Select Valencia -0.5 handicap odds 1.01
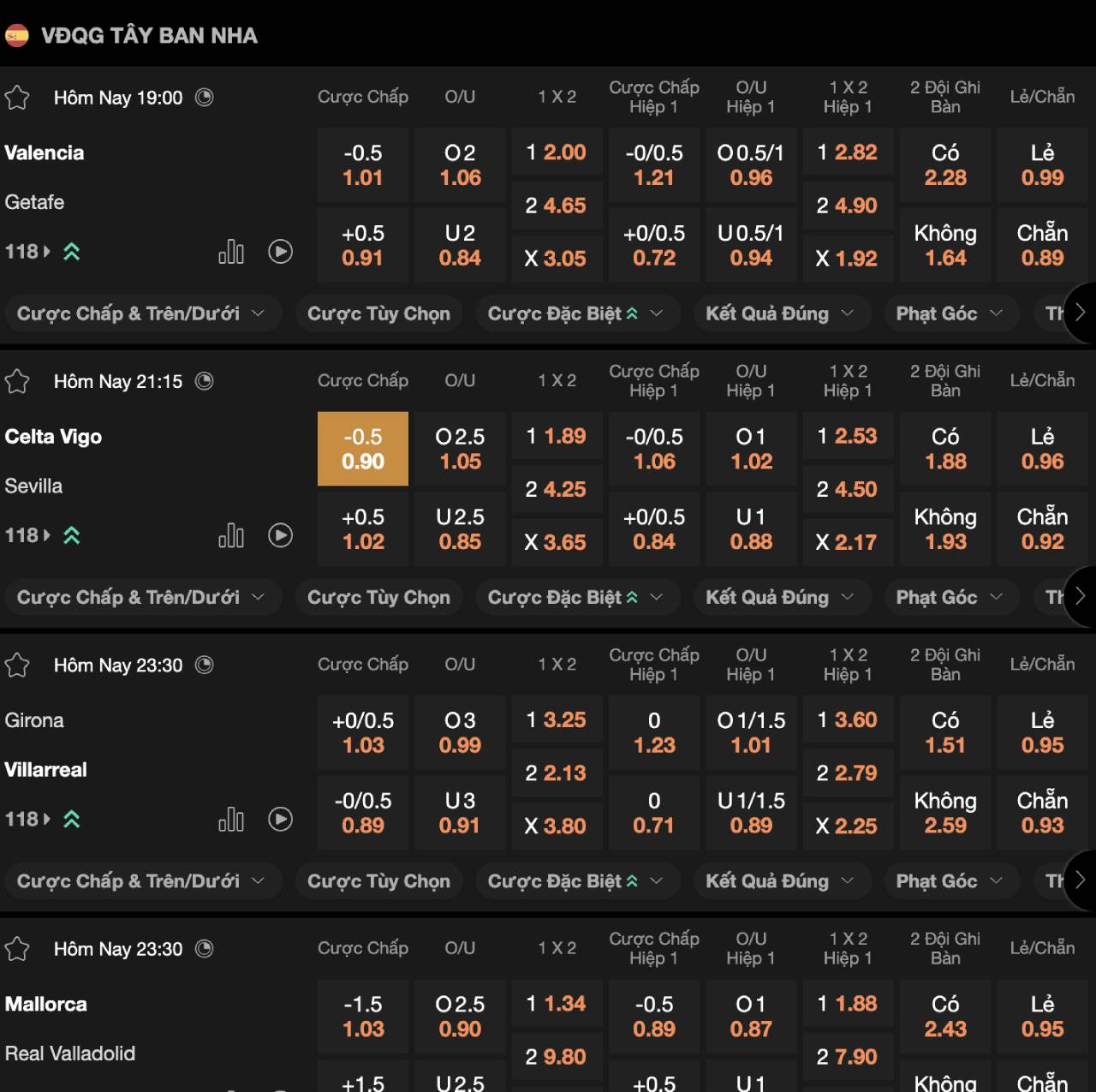1096x1092 pixels. [x=363, y=165]
